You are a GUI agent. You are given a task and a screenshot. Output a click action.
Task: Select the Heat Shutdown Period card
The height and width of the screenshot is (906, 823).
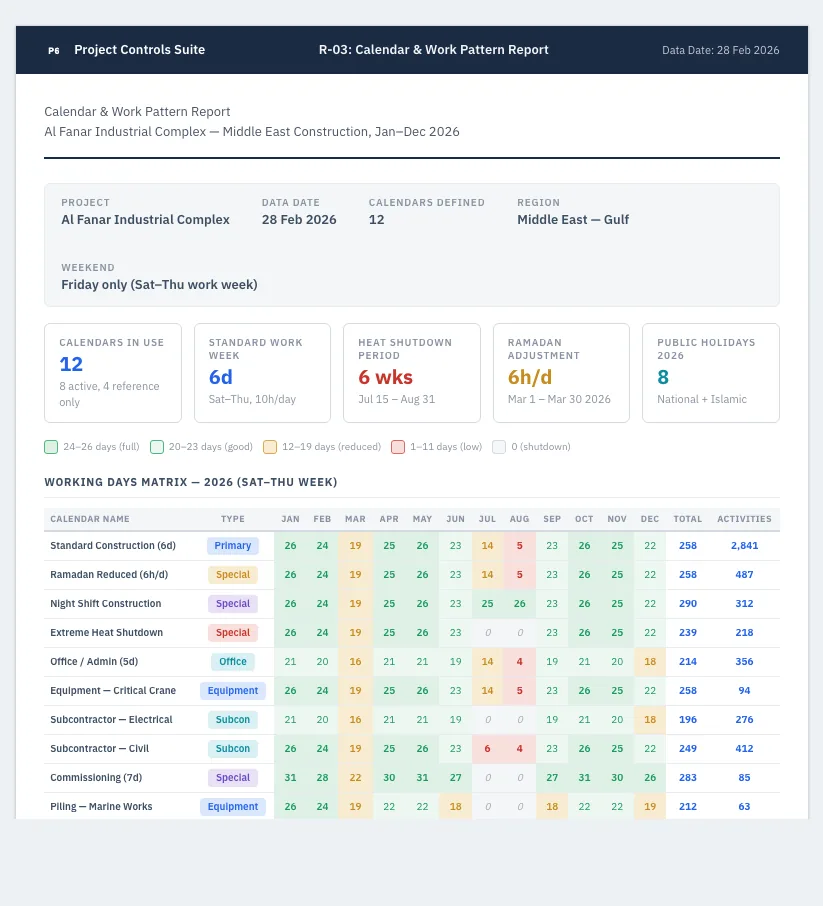[412, 373]
